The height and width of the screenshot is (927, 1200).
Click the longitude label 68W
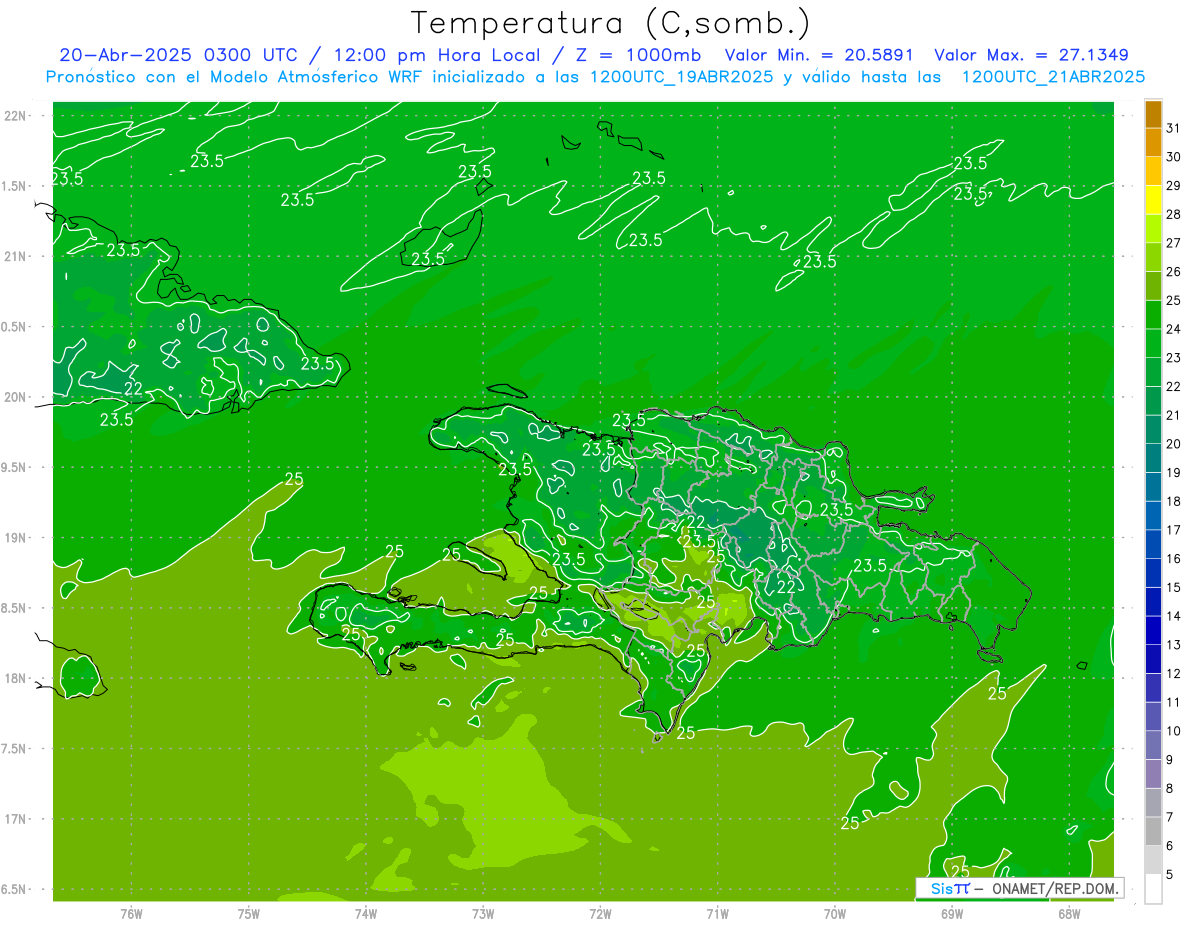(x=1069, y=914)
